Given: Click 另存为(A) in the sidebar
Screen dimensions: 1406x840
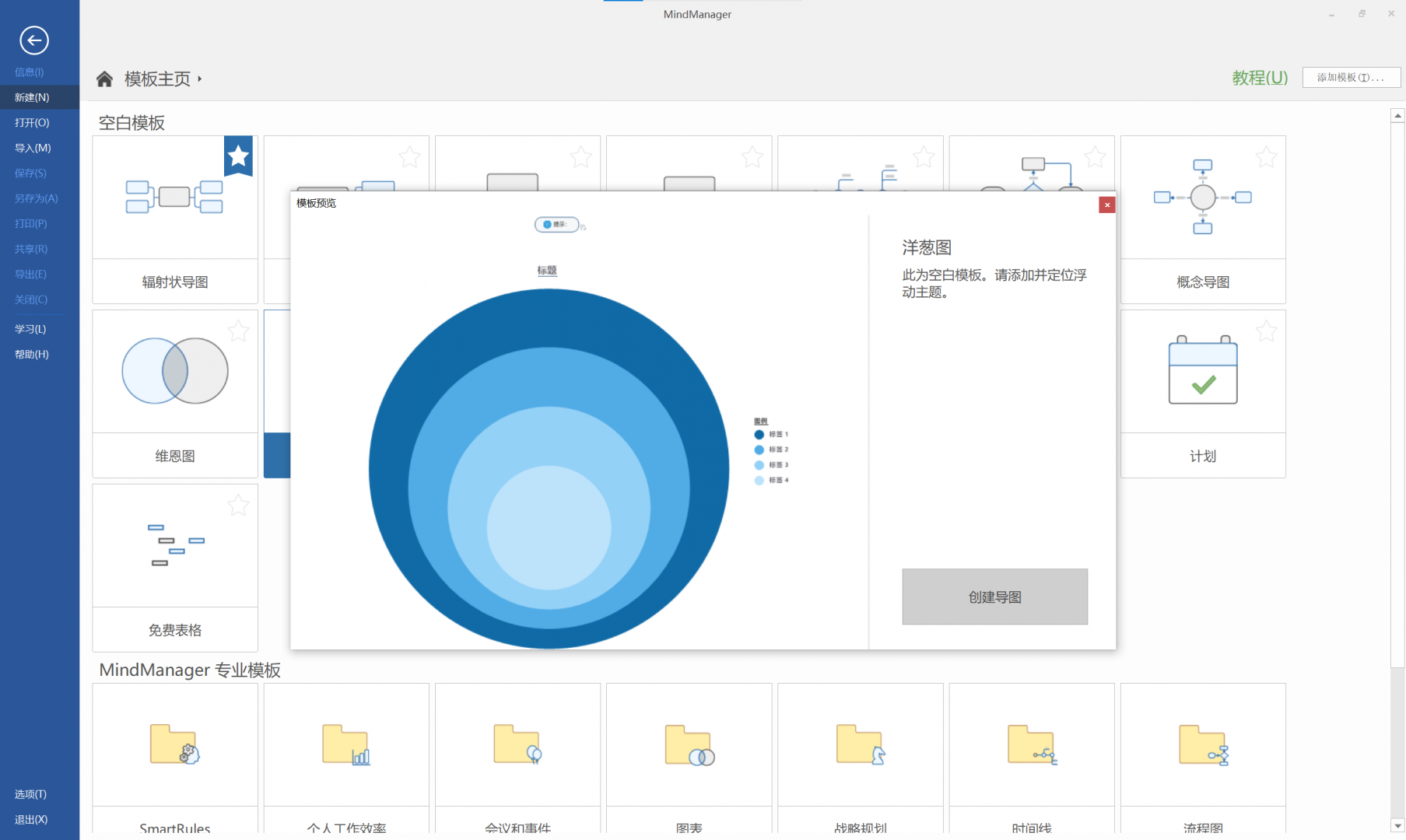Looking at the screenshot, I should [x=36, y=198].
